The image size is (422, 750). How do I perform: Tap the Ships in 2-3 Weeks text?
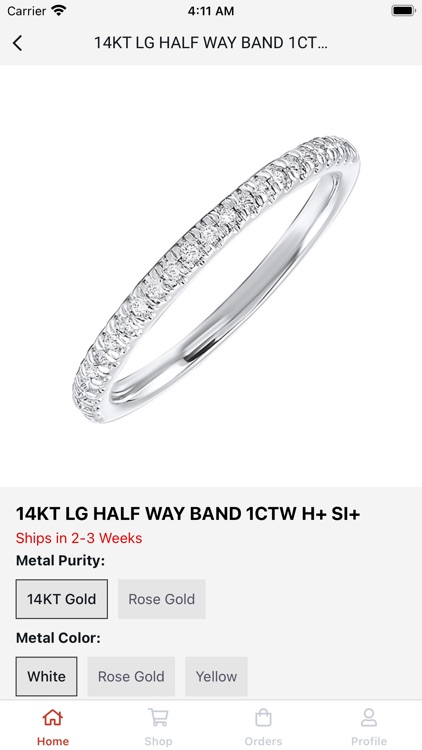(79, 538)
